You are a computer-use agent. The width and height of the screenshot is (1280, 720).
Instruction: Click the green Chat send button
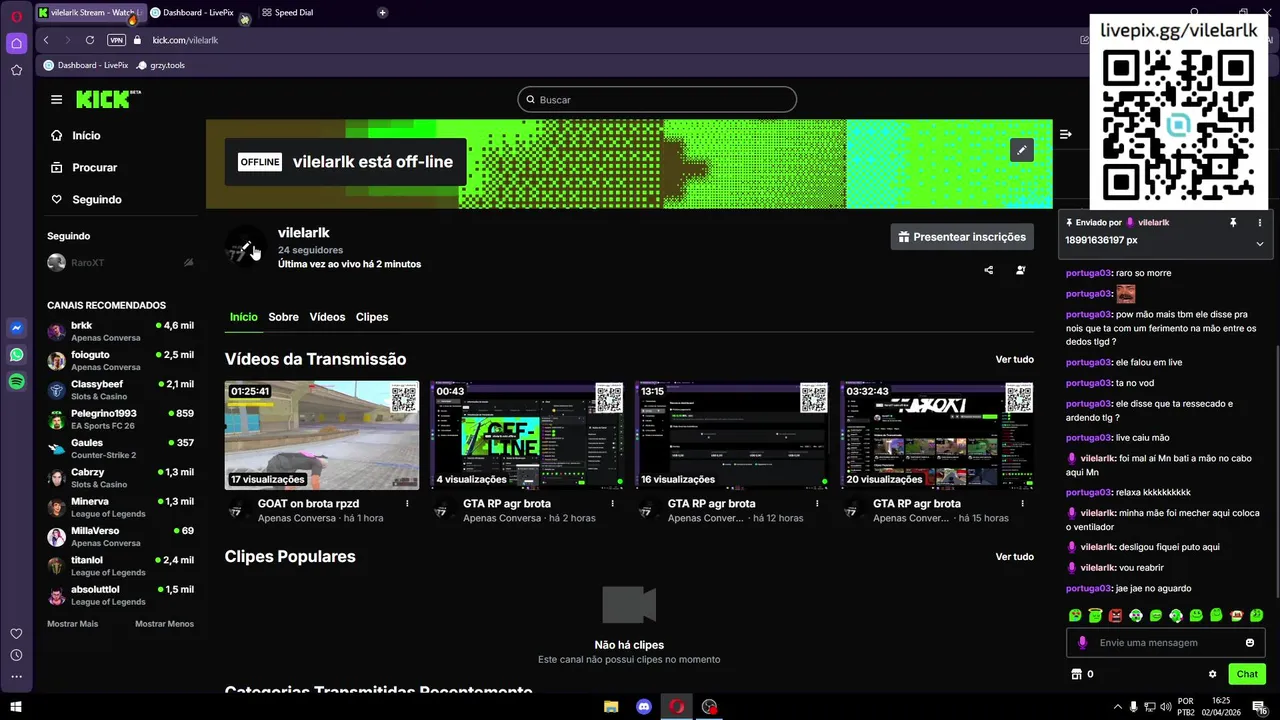point(1247,674)
